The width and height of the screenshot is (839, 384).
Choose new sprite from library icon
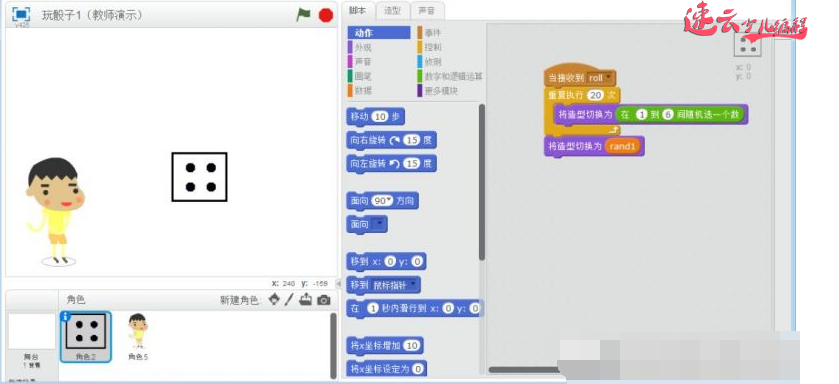[273, 299]
